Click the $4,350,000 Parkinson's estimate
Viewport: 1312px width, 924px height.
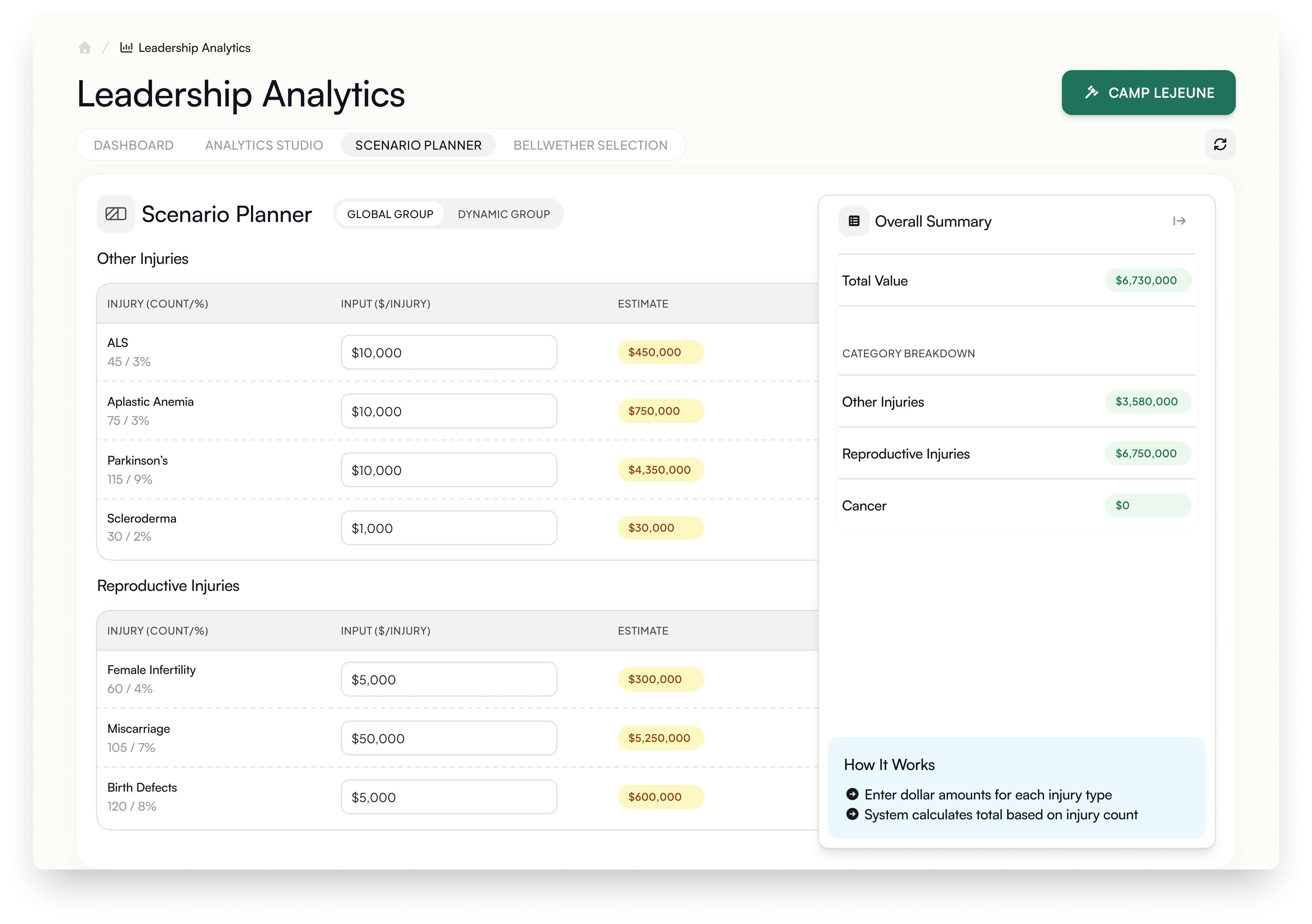[x=661, y=470]
